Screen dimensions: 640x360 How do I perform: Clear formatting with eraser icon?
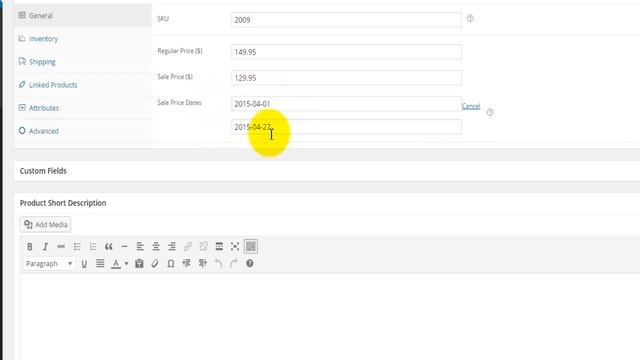(x=155, y=264)
